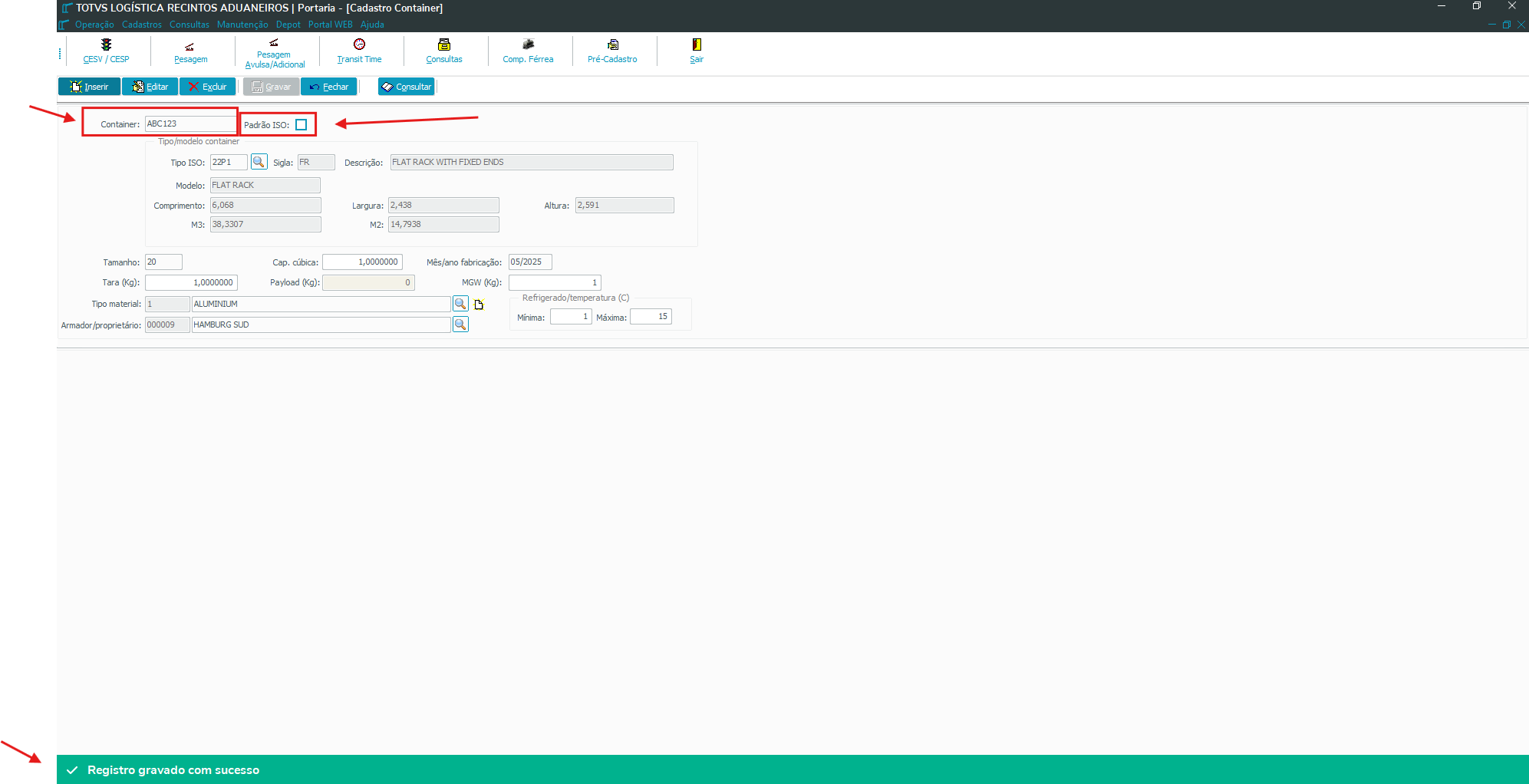Click 'Registro gravado com sucesso' message
1529x784 pixels.
(173, 770)
